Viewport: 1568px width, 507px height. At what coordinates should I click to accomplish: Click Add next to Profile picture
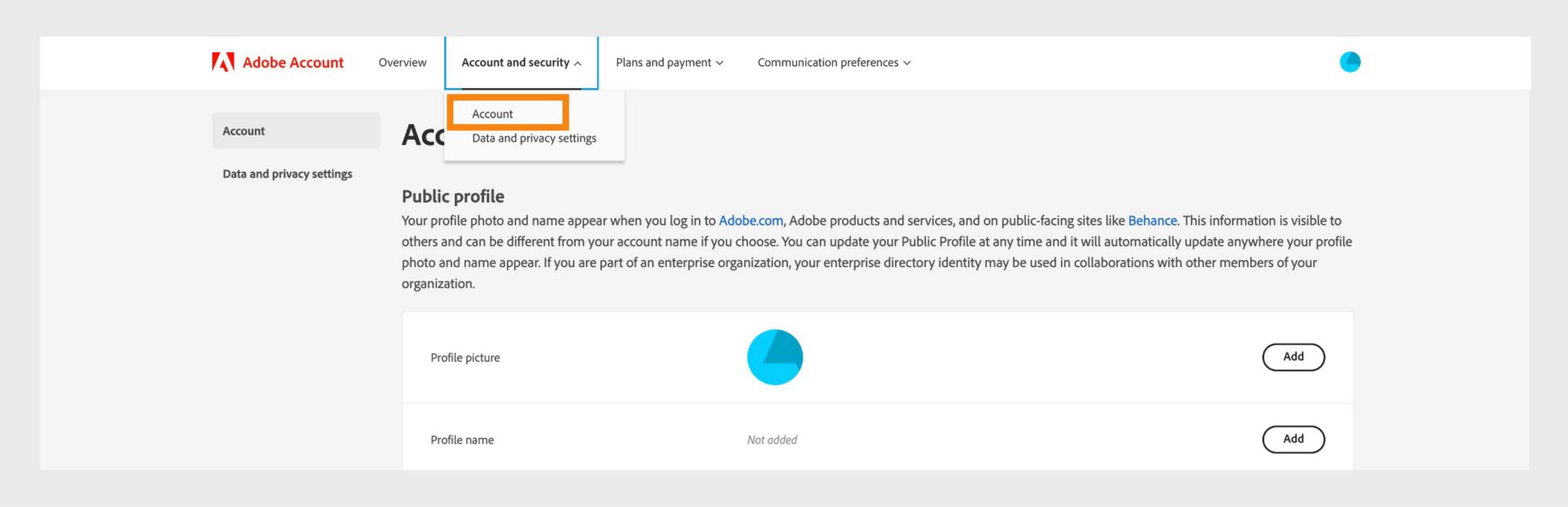[x=1294, y=357]
